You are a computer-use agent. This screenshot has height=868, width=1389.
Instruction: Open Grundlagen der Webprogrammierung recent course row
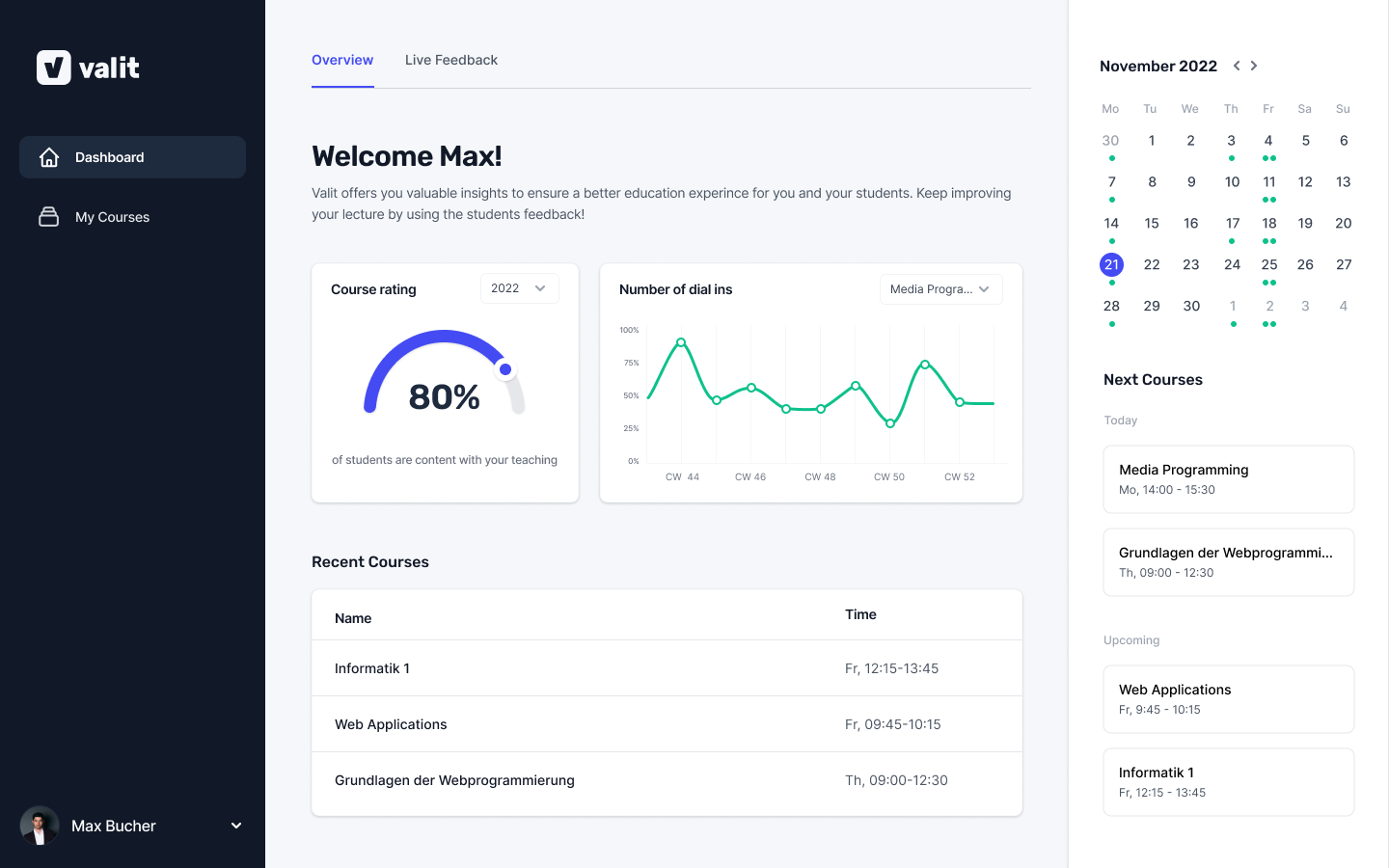[667, 780]
